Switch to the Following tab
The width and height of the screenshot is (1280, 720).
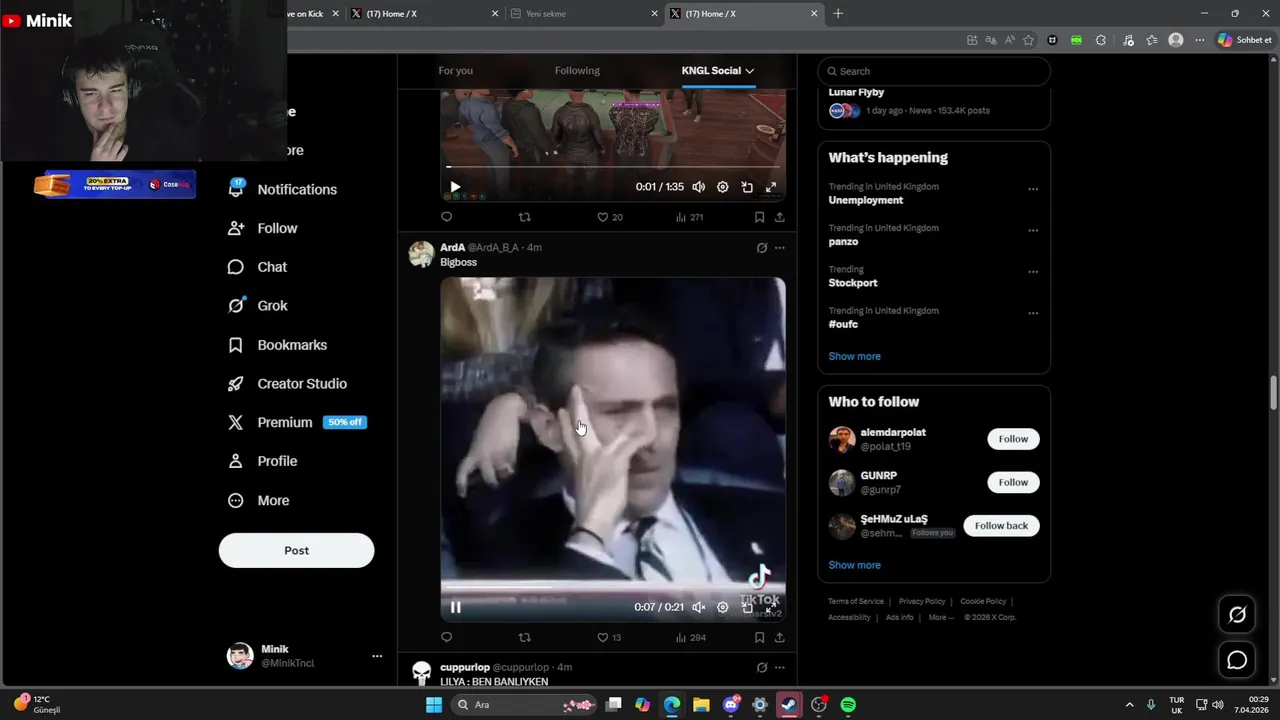(577, 71)
